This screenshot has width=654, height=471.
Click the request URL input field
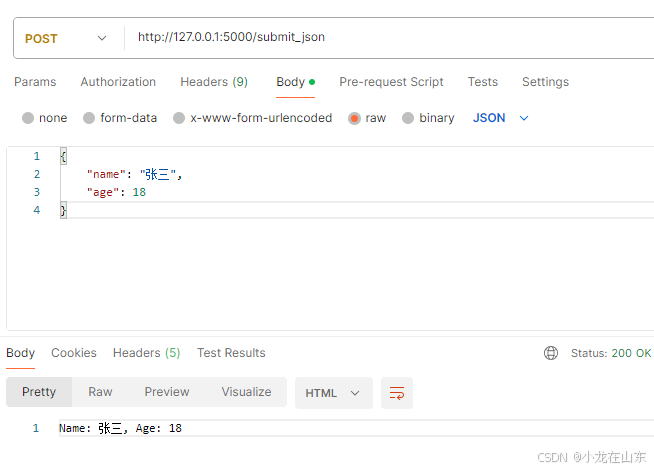(x=388, y=38)
